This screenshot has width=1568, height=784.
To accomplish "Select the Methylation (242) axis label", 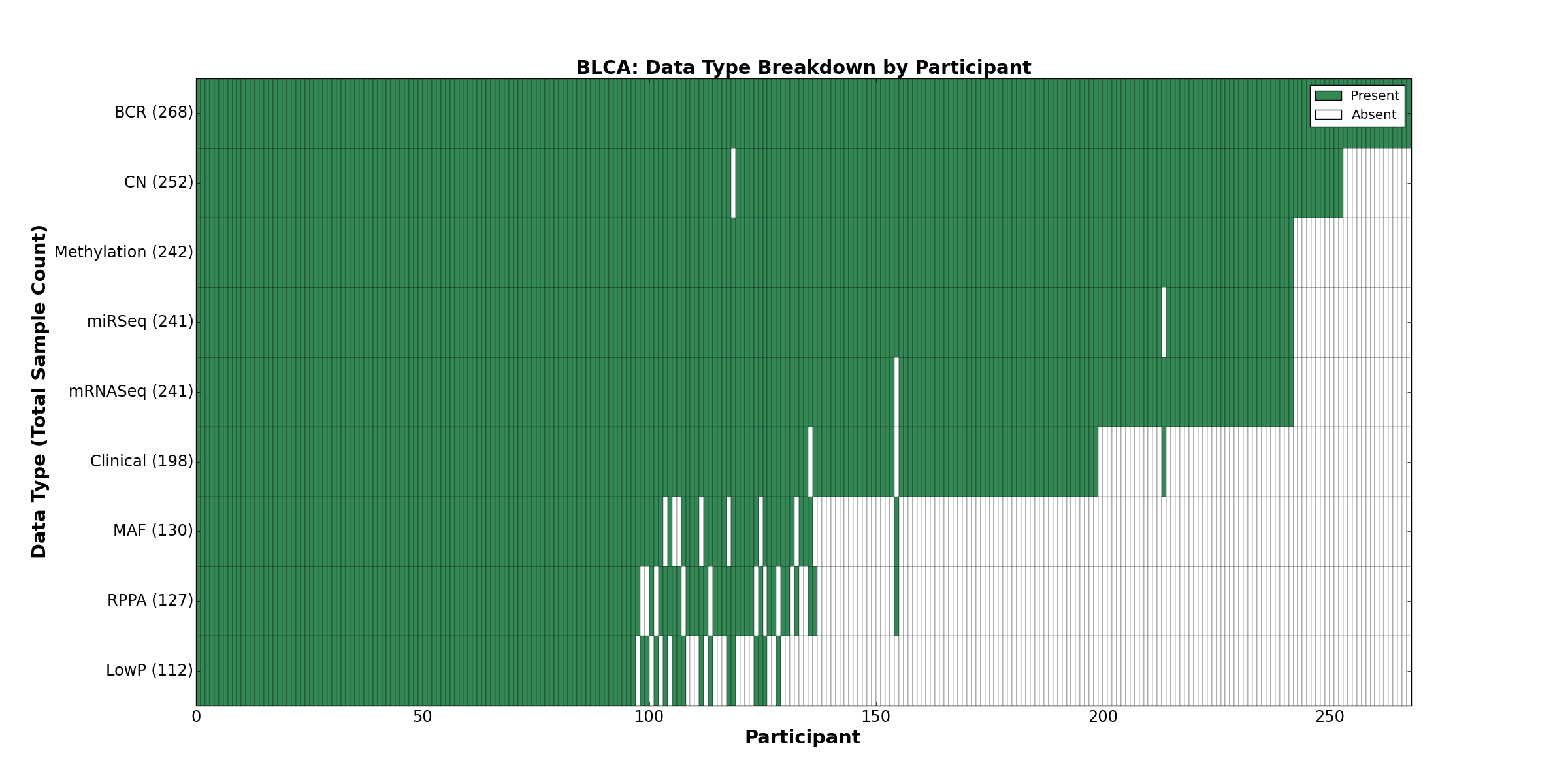I will (x=123, y=252).
